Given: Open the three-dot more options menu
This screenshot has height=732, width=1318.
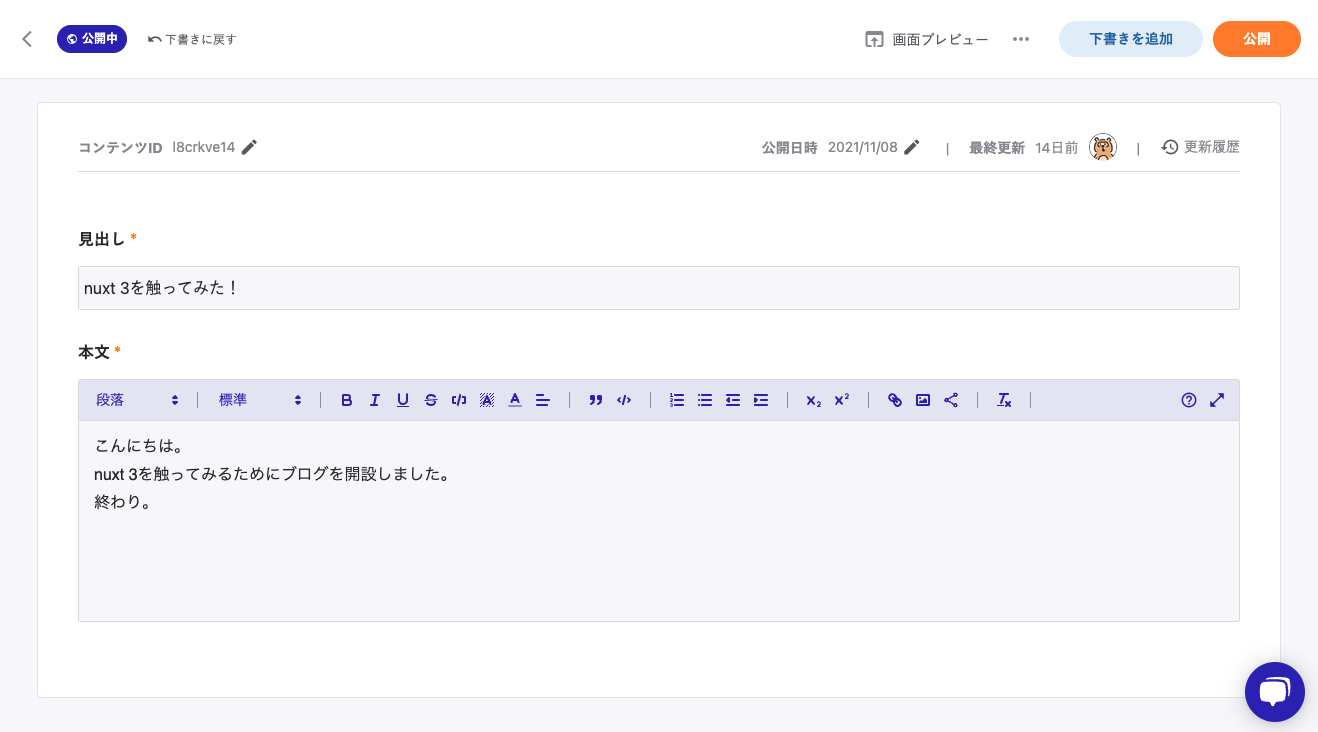Looking at the screenshot, I should 1021,39.
